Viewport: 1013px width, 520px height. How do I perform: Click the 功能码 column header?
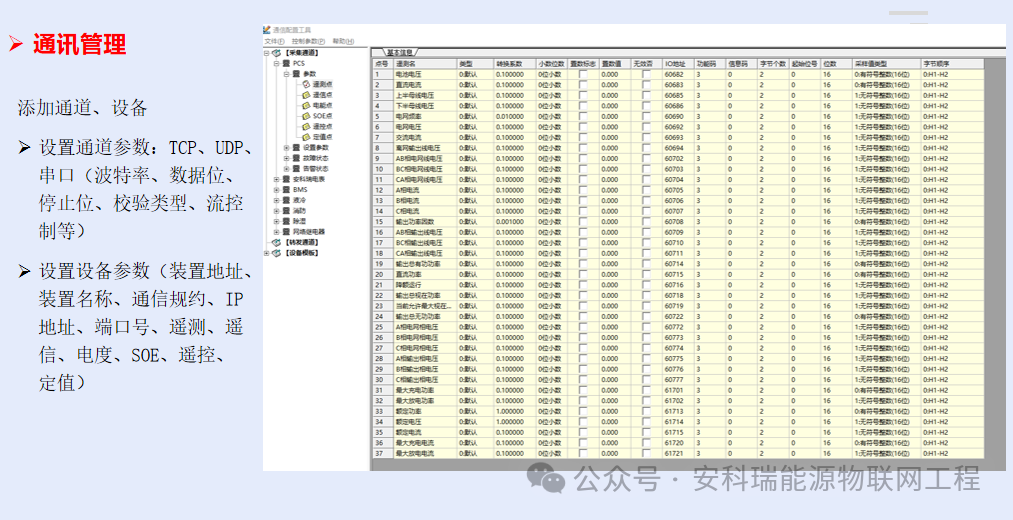(709, 64)
